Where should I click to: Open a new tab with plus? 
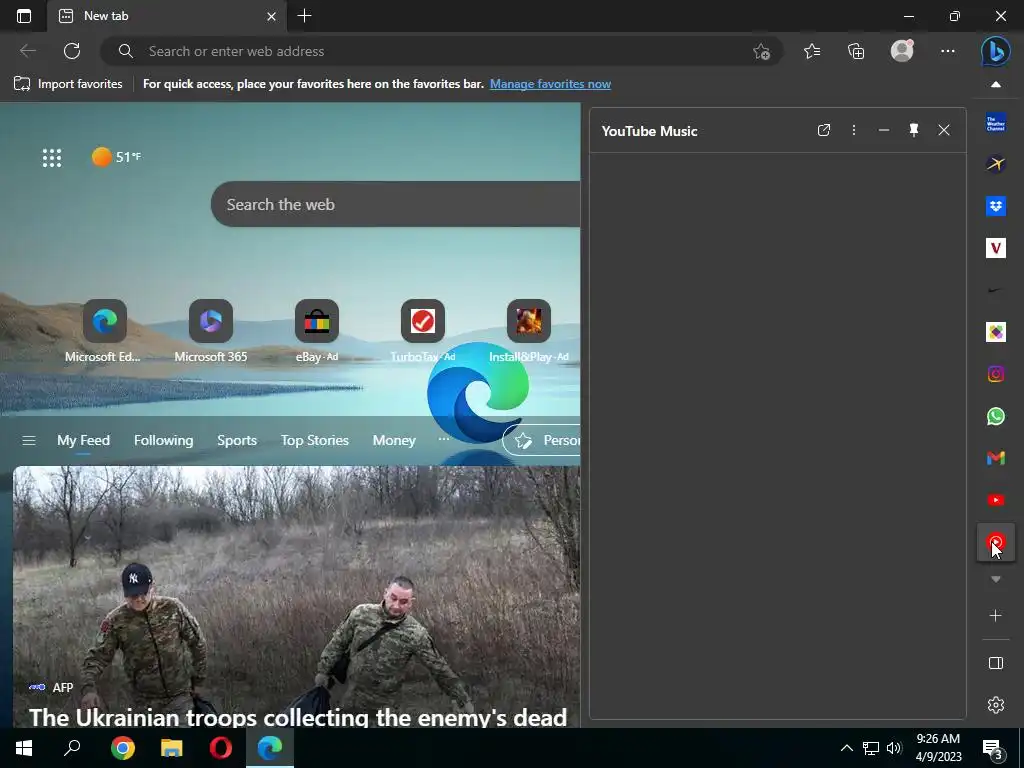tap(304, 16)
